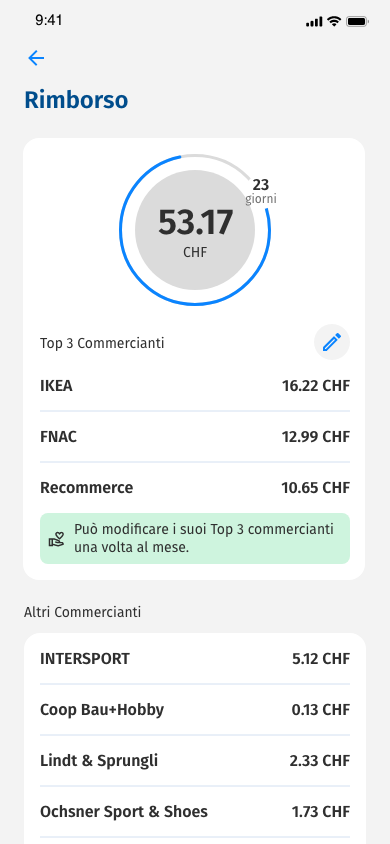The image size is (390, 844).
Task: Select the Ochsner Sport & Shoes row
Action: click(195, 811)
